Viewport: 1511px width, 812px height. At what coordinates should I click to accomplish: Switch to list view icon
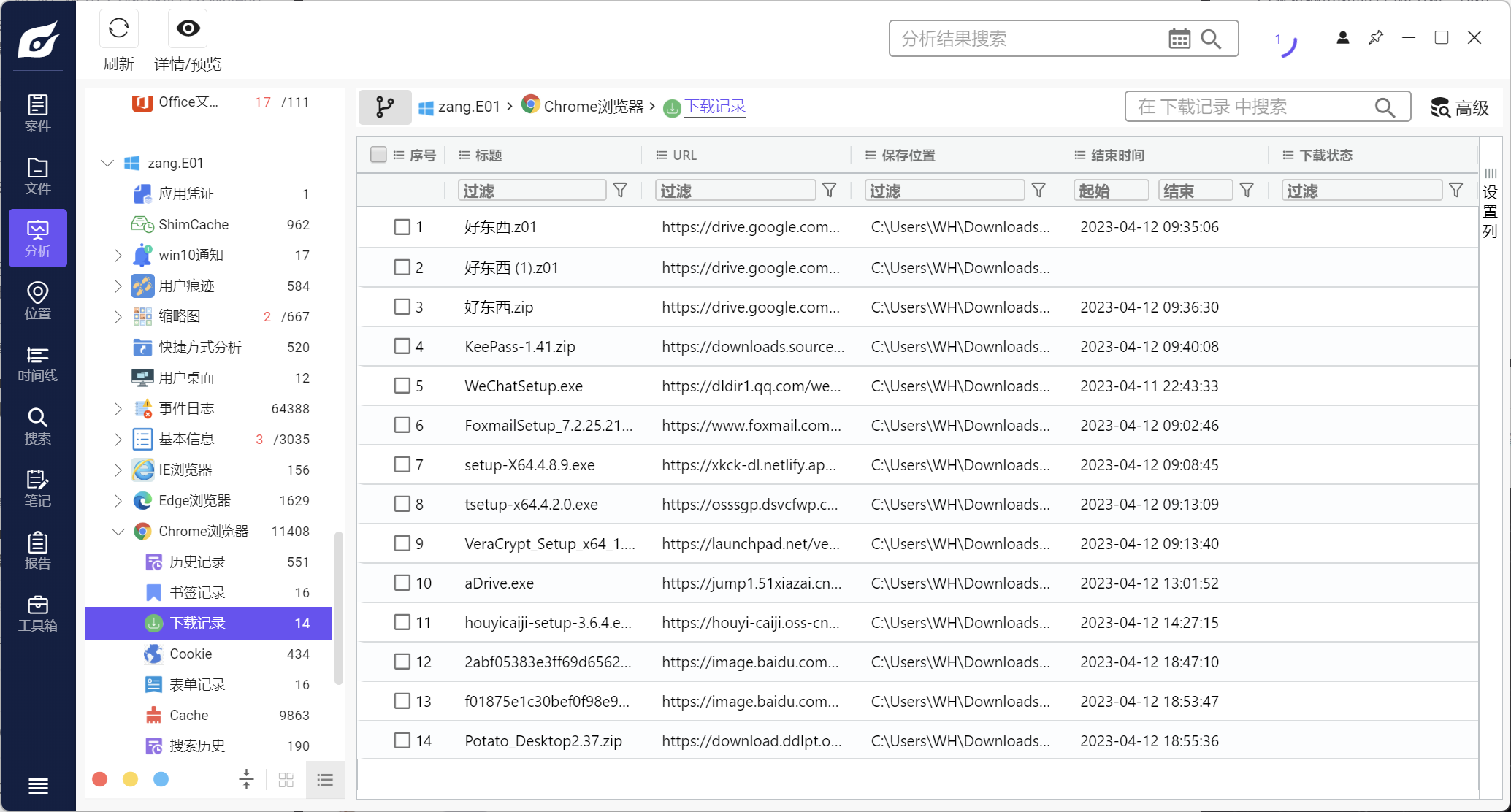pyautogui.click(x=325, y=780)
